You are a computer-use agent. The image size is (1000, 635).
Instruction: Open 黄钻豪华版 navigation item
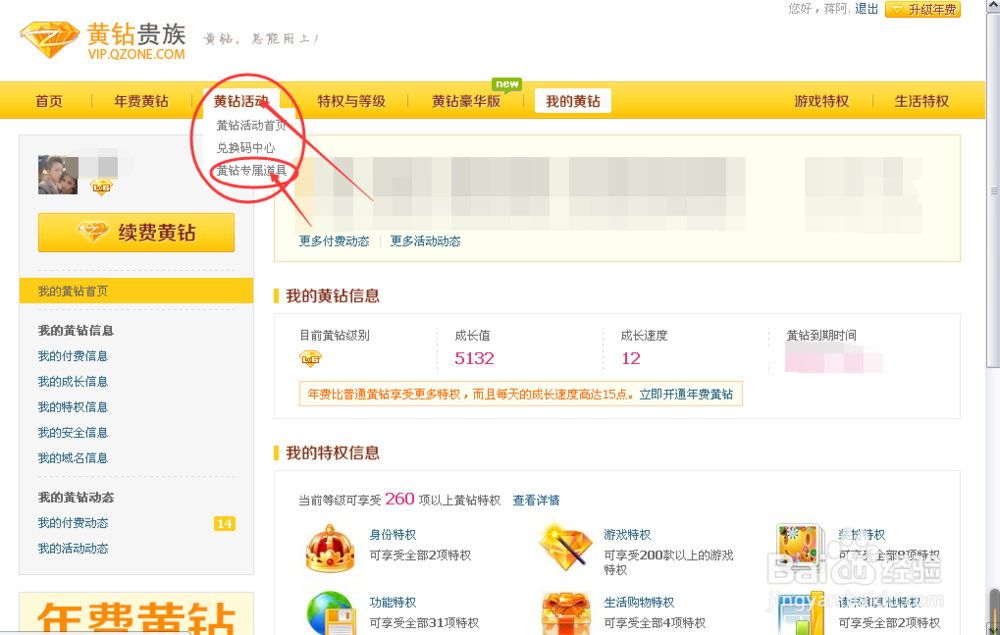pyautogui.click(x=466, y=101)
